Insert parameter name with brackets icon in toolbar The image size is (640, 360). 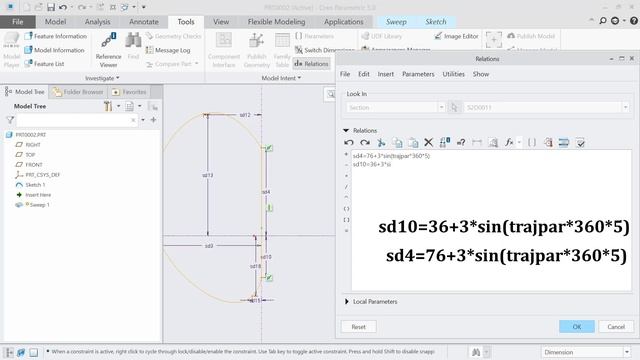tap(532, 142)
